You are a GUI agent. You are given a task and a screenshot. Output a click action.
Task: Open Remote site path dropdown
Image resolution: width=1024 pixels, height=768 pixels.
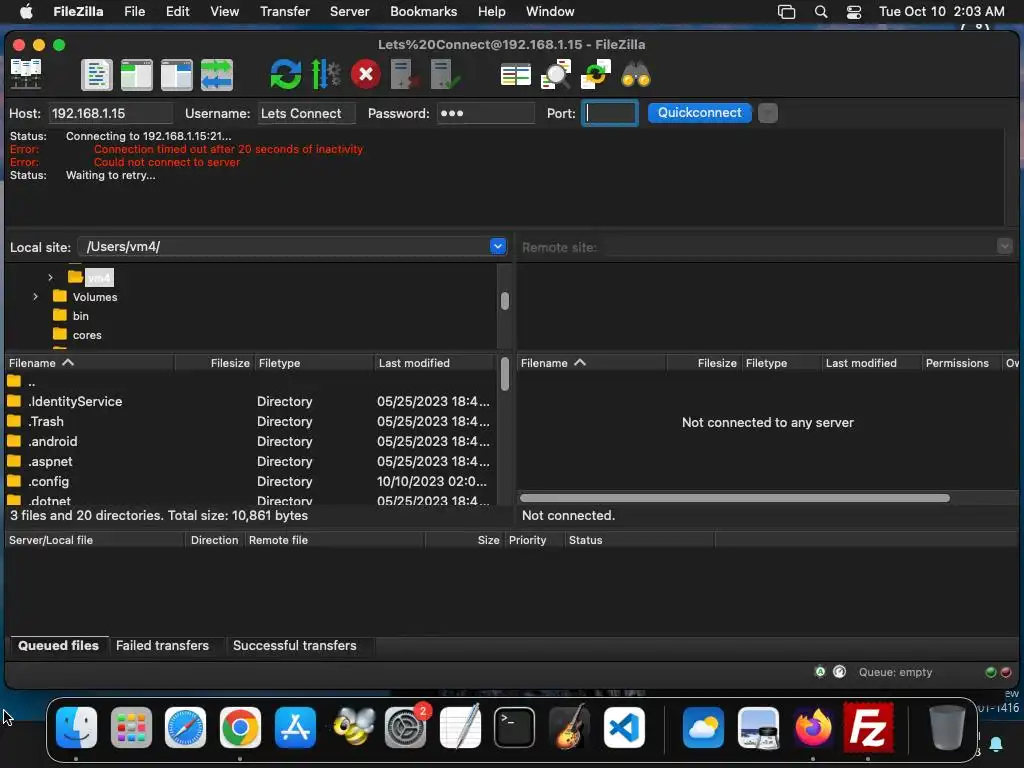(x=1004, y=246)
